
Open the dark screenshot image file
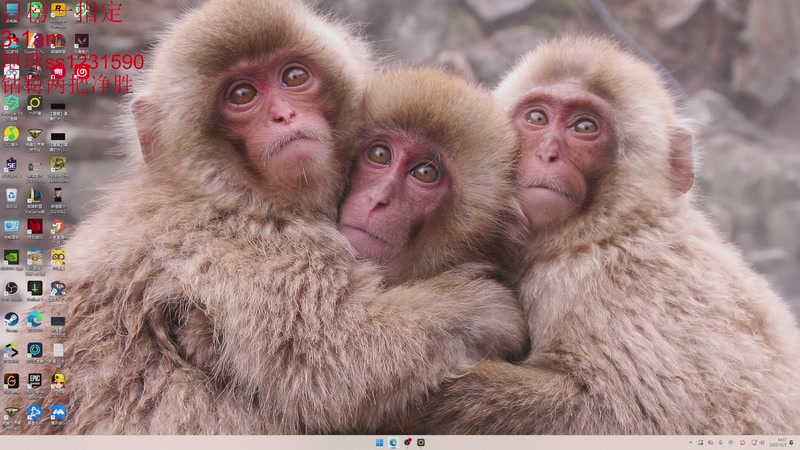(58, 321)
